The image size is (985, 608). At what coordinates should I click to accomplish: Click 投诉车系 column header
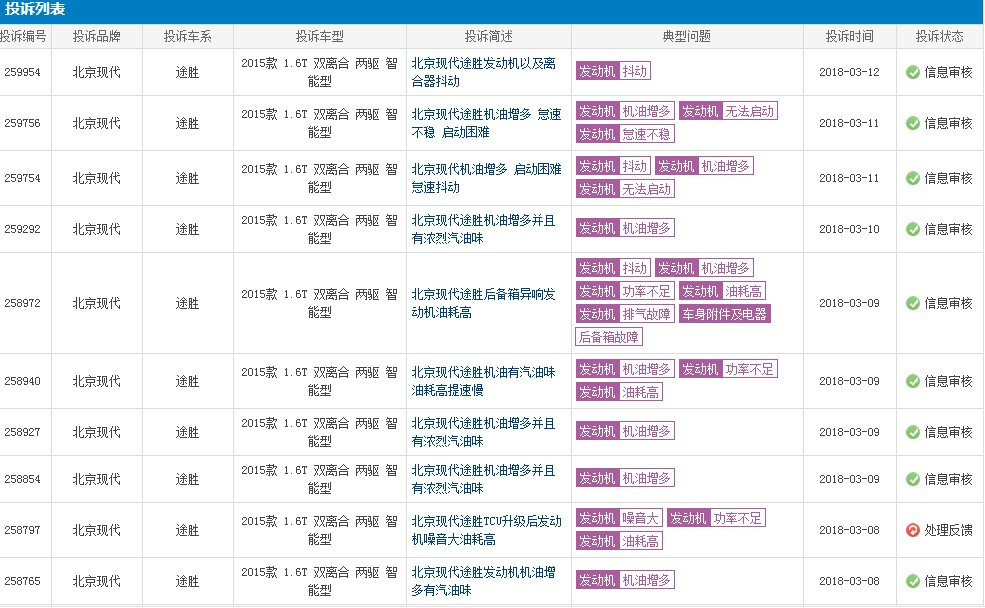tap(187, 36)
